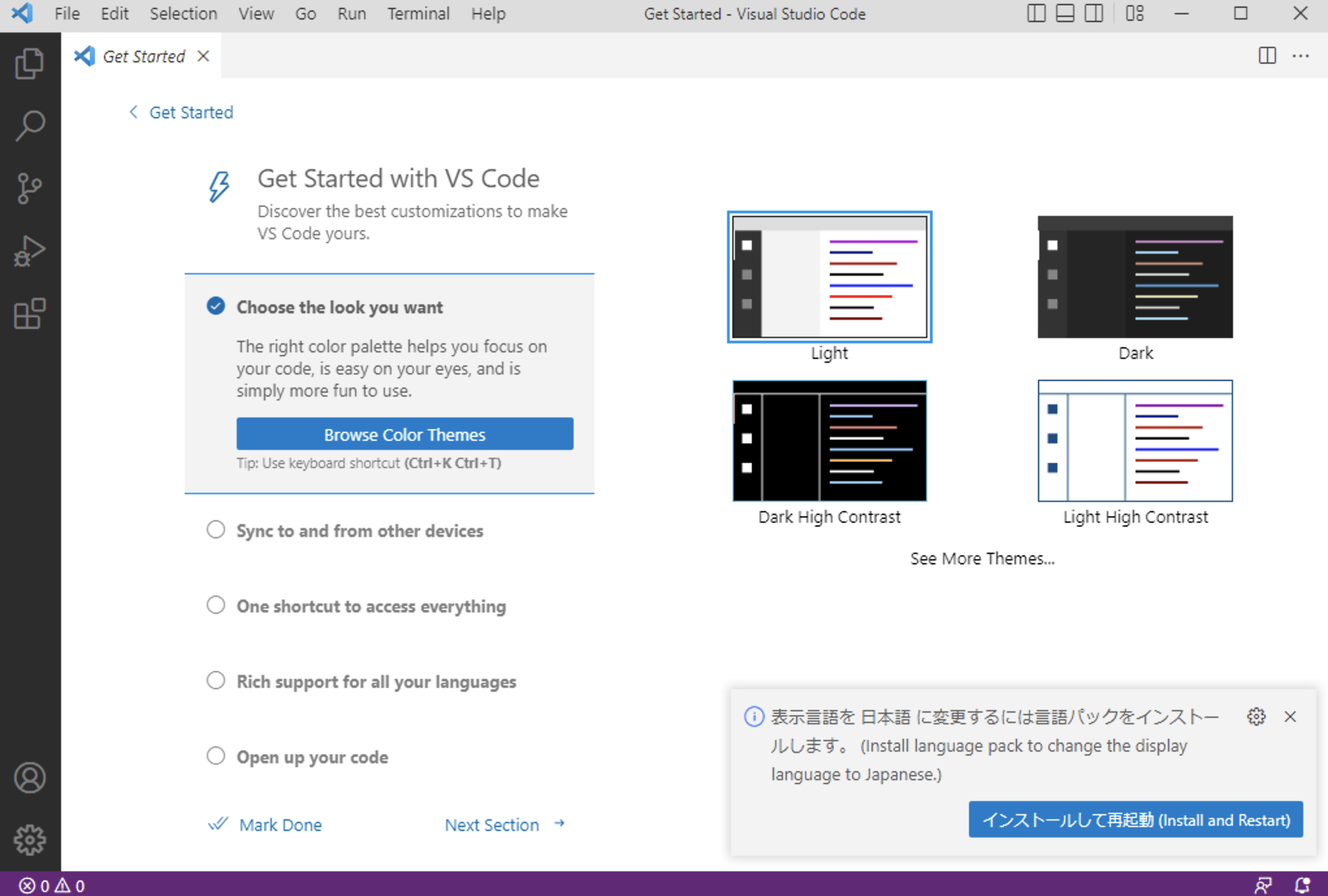The height and width of the screenshot is (896, 1328).
Task: Select the Dark High Contrast theme preview
Action: [x=829, y=441]
